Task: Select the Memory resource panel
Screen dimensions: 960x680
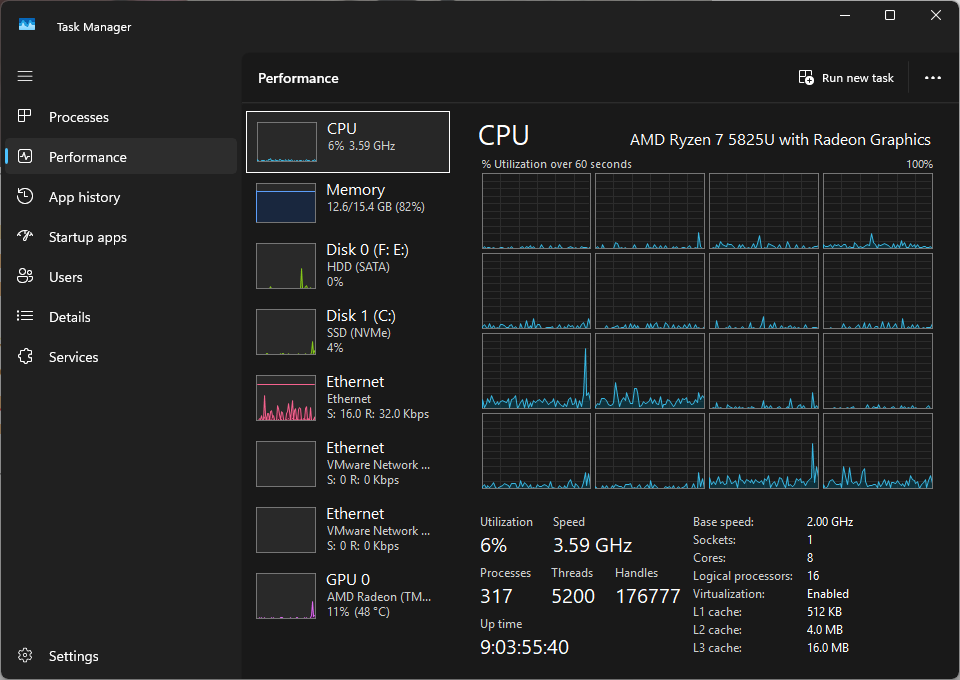Action: pos(348,202)
